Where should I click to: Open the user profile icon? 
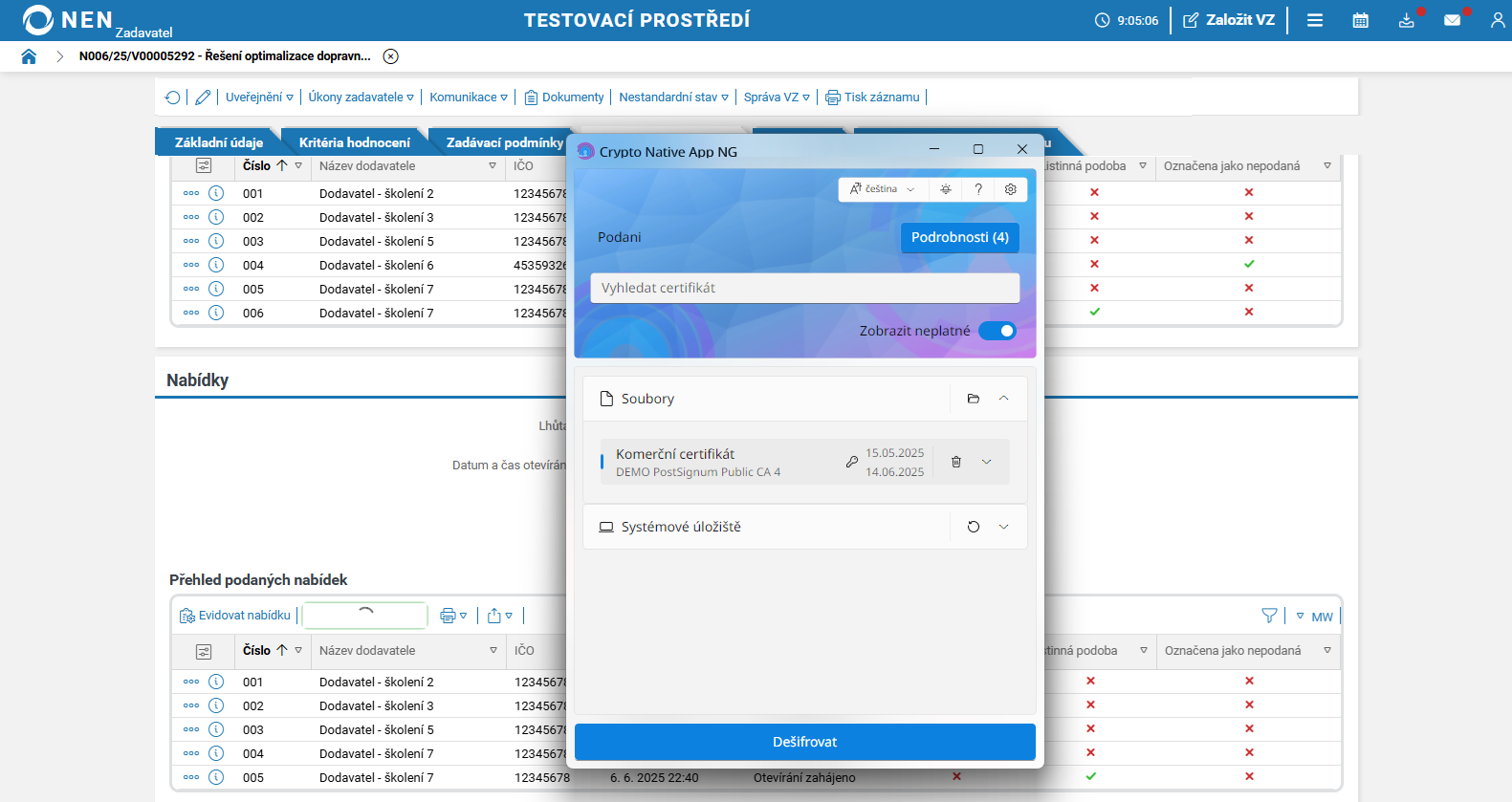click(x=1498, y=20)
